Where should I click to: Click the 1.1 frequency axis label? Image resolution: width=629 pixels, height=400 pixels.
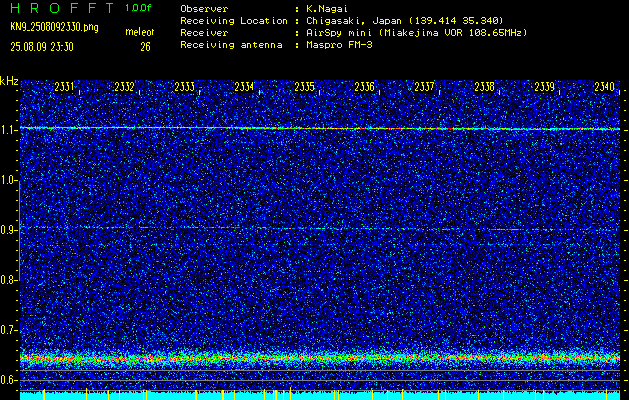click(x=8, y=130)
